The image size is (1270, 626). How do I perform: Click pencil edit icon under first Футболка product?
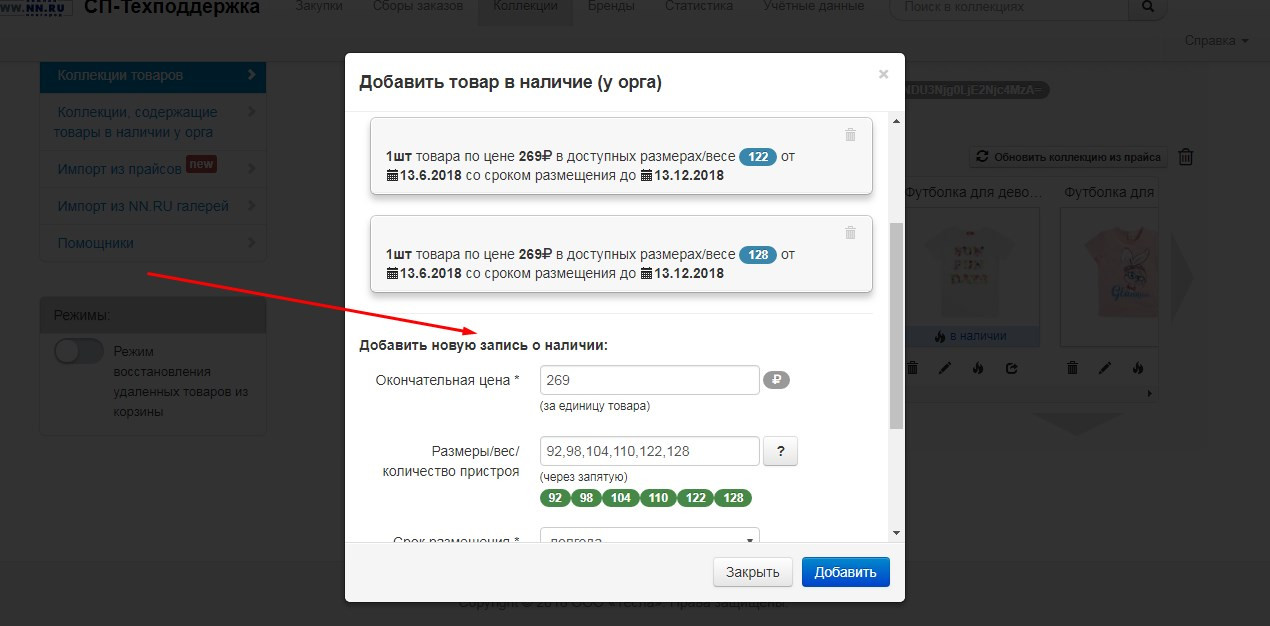(x=945, y=368)
